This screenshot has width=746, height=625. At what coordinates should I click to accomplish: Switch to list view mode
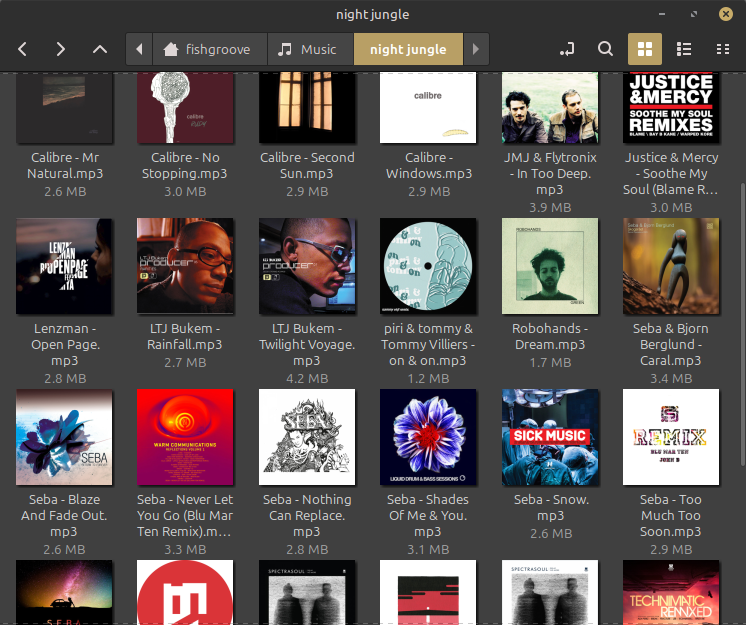pos(684,49)
